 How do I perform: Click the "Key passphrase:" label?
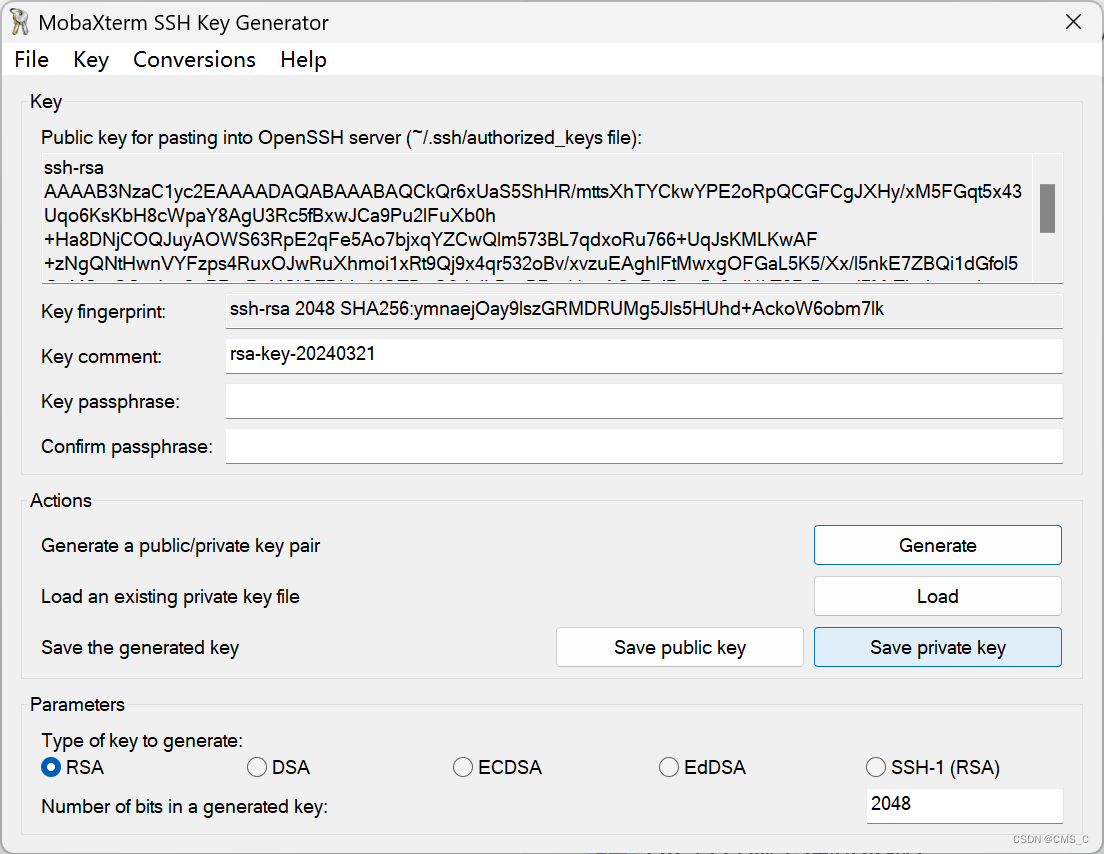tap(111, 401)
